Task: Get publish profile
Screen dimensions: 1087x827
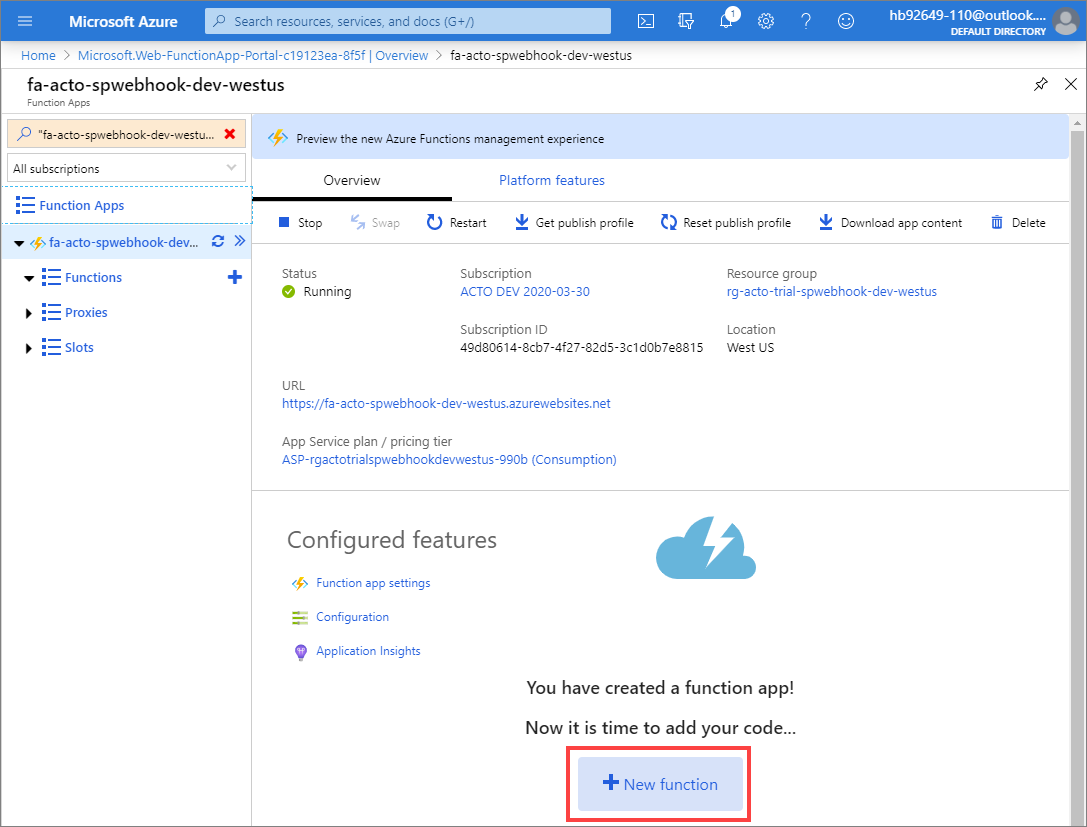Action: click(x=574, y=223)
